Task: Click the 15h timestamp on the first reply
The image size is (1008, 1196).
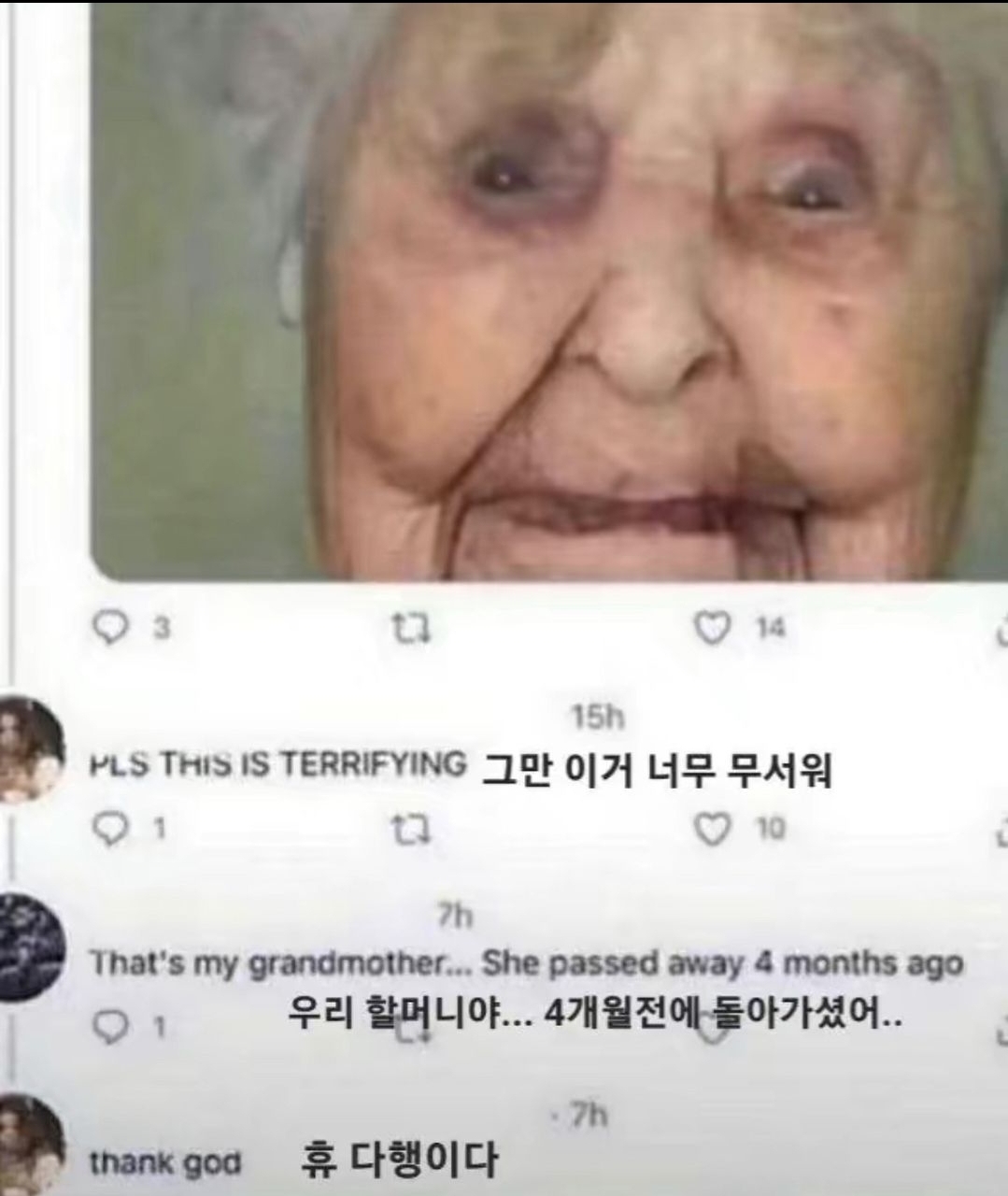Action: 596,717
